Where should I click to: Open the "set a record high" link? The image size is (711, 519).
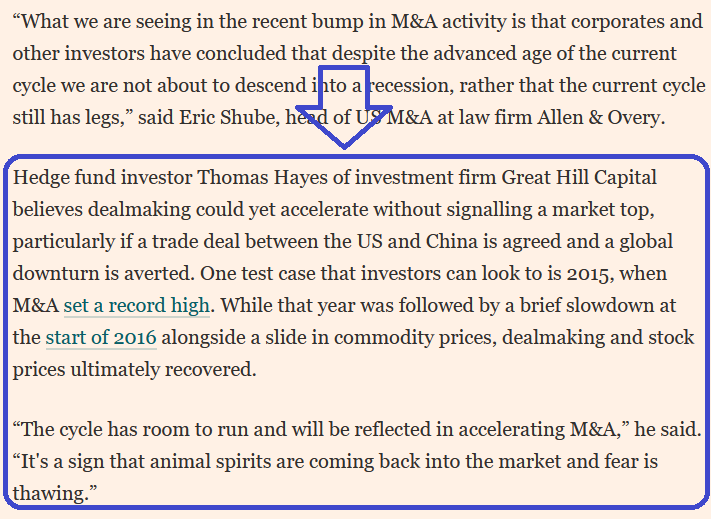(x=137, y=305)
